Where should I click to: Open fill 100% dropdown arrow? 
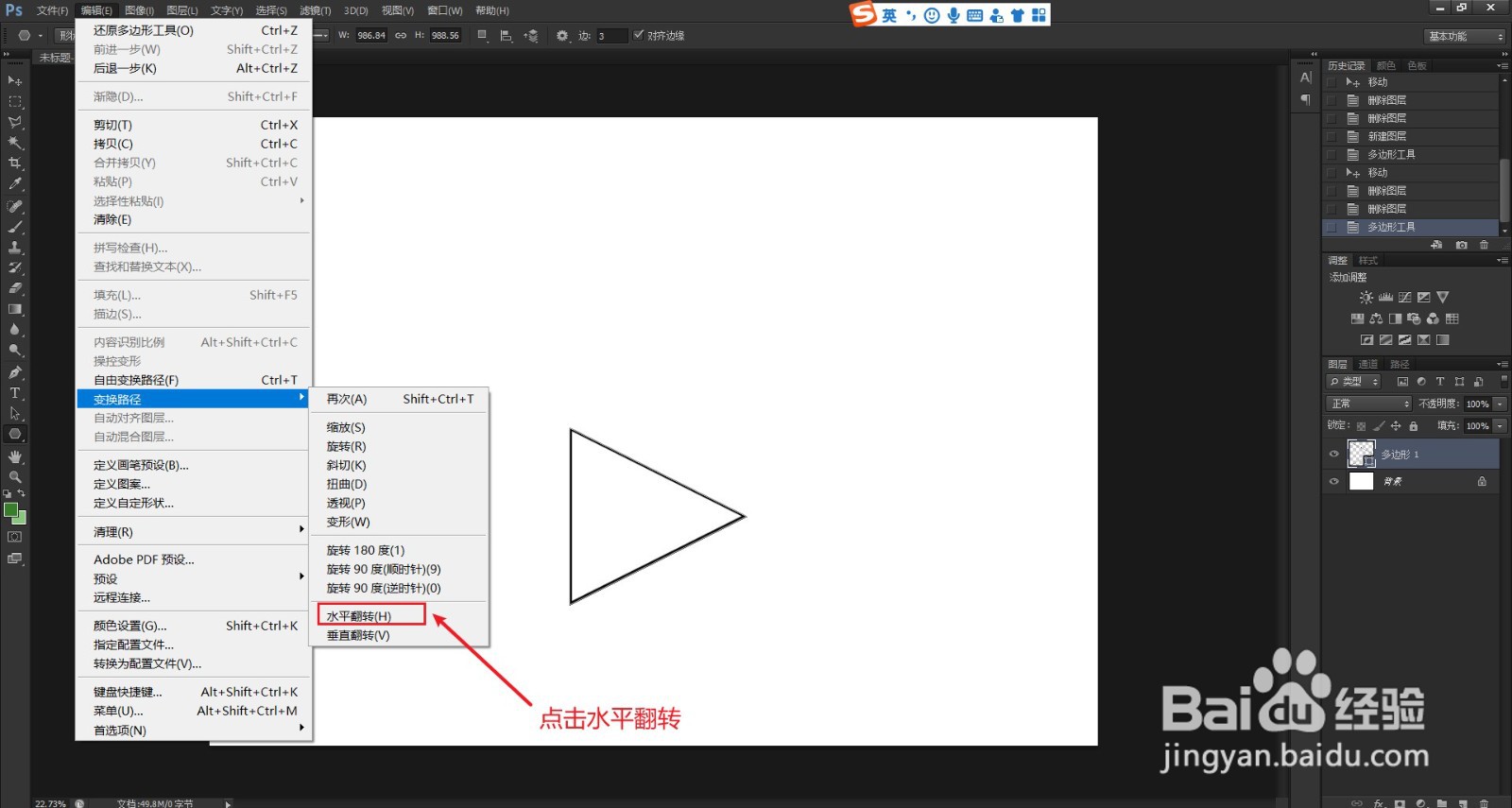1500,426
